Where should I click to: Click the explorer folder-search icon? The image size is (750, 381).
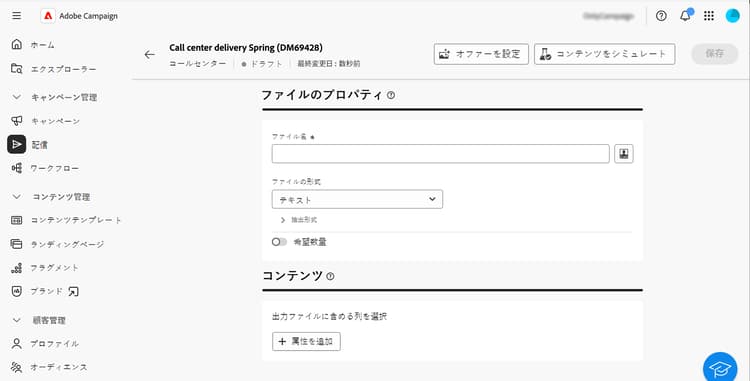[x=16, y=69]
